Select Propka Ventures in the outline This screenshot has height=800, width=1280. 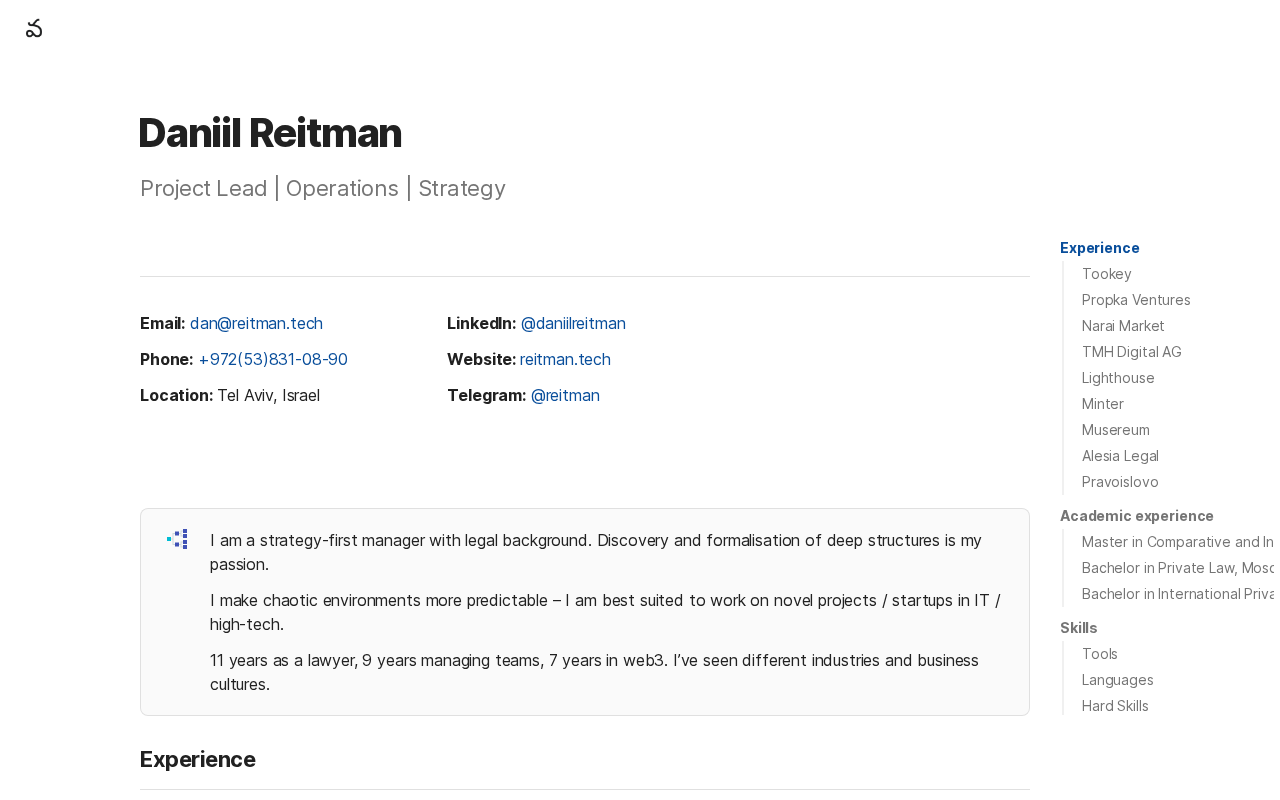(1135, 300)
